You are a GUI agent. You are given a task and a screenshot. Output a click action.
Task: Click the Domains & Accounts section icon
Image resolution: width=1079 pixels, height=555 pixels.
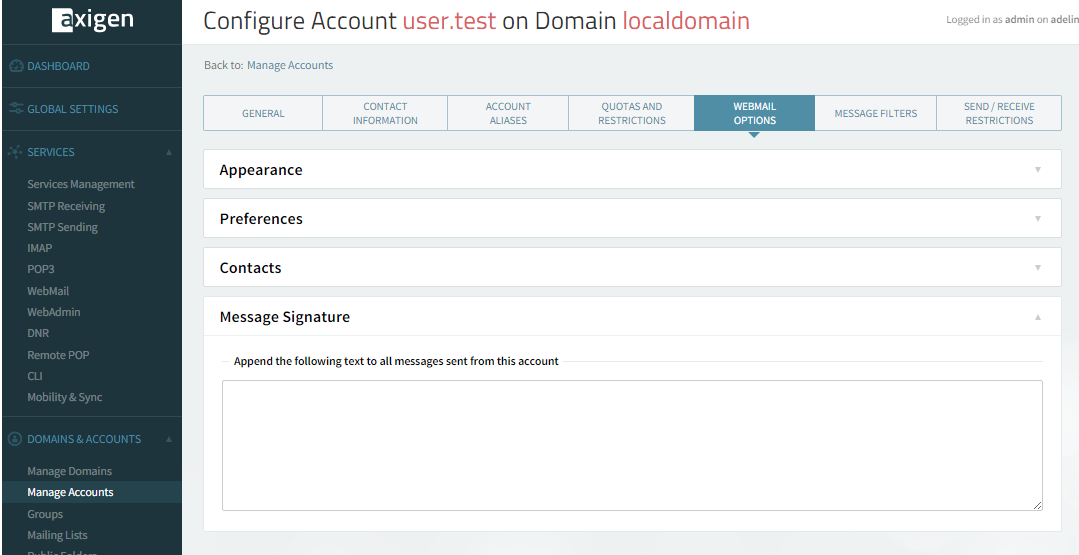pyautogui.click(x=15, y=439)
